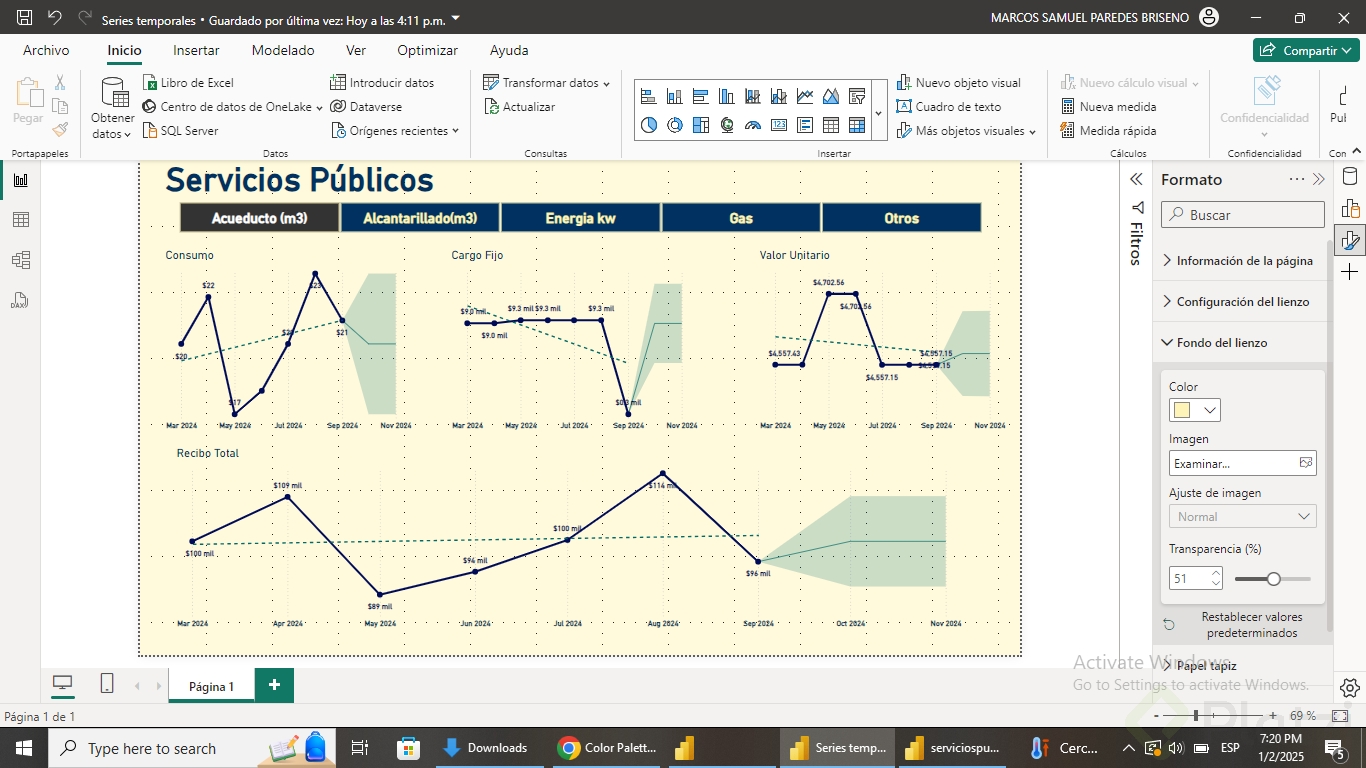This screenshot has width=1366, height=768.
Task: Select the Acueducto (m3) slicer button
Action: (x=260, y=218)
